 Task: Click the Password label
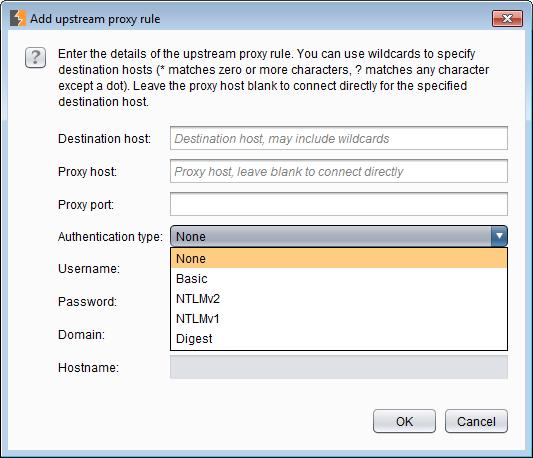87,302
